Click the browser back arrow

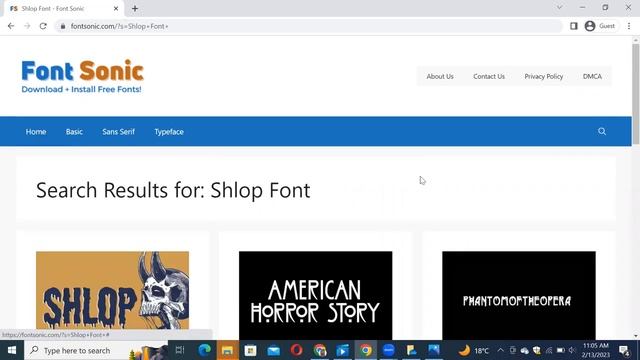pos(11,26)
